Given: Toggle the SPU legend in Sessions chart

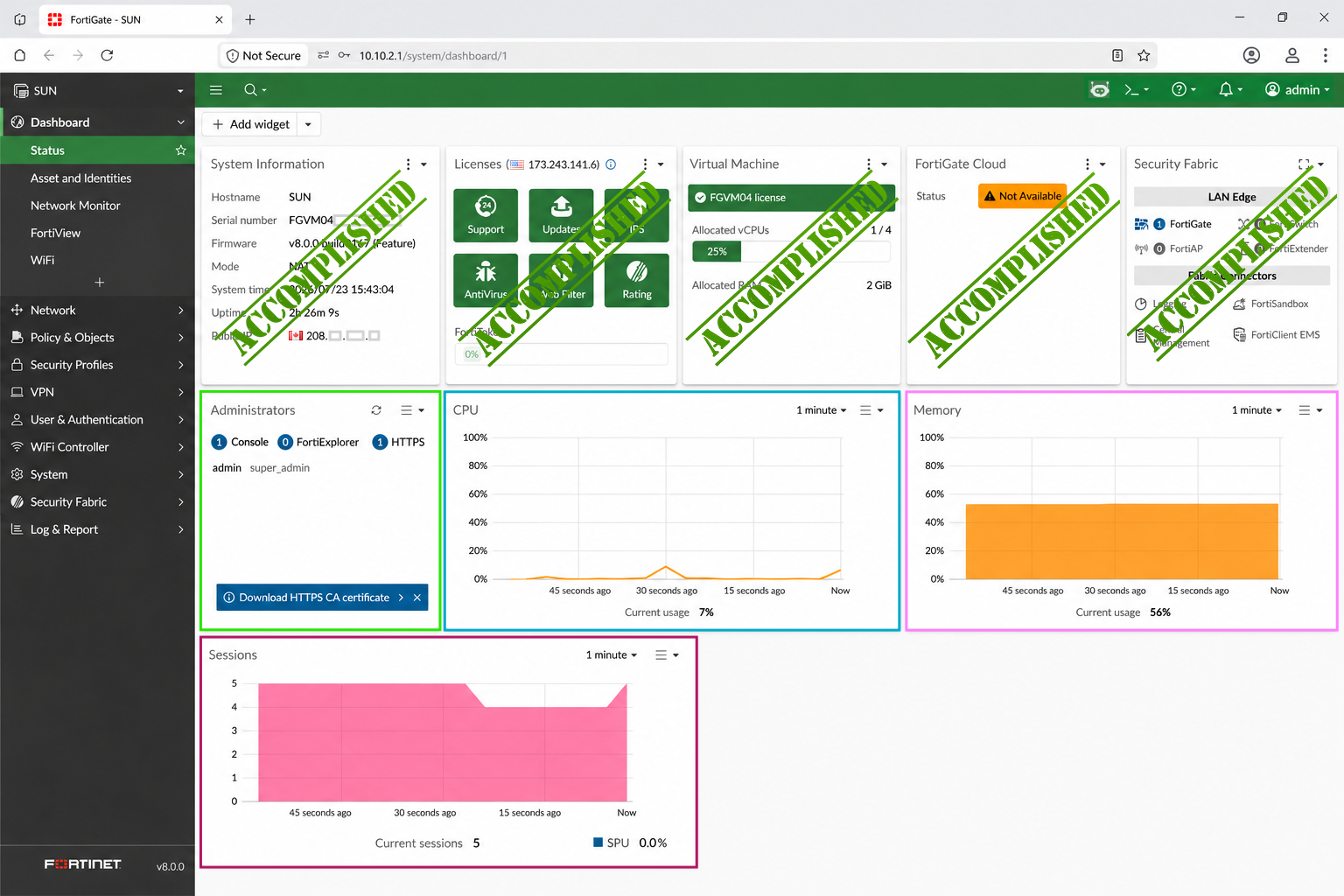Looking at the screenshot, I should tap(611, 843).
